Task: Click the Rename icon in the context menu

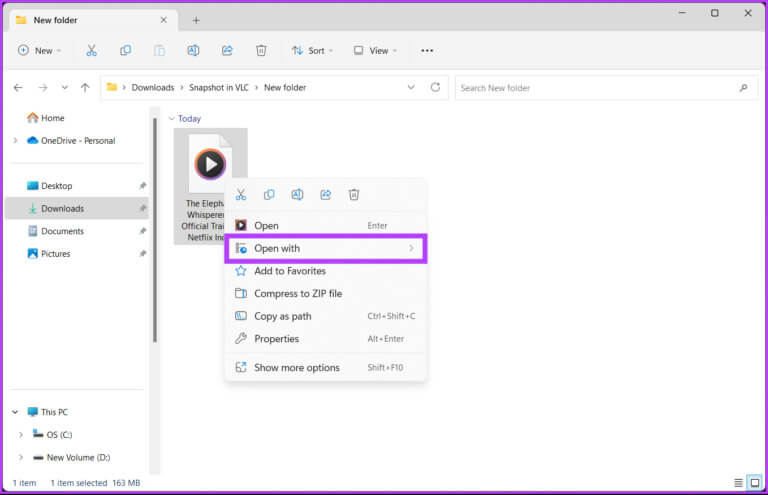Action: pyautogui.click(x=297, y=195)
